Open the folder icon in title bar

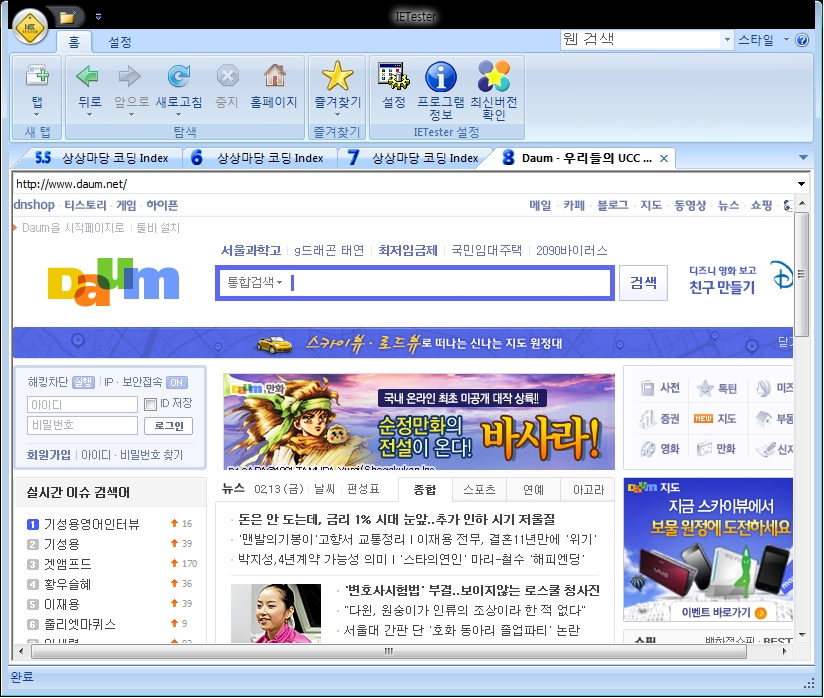click(67, 17)
